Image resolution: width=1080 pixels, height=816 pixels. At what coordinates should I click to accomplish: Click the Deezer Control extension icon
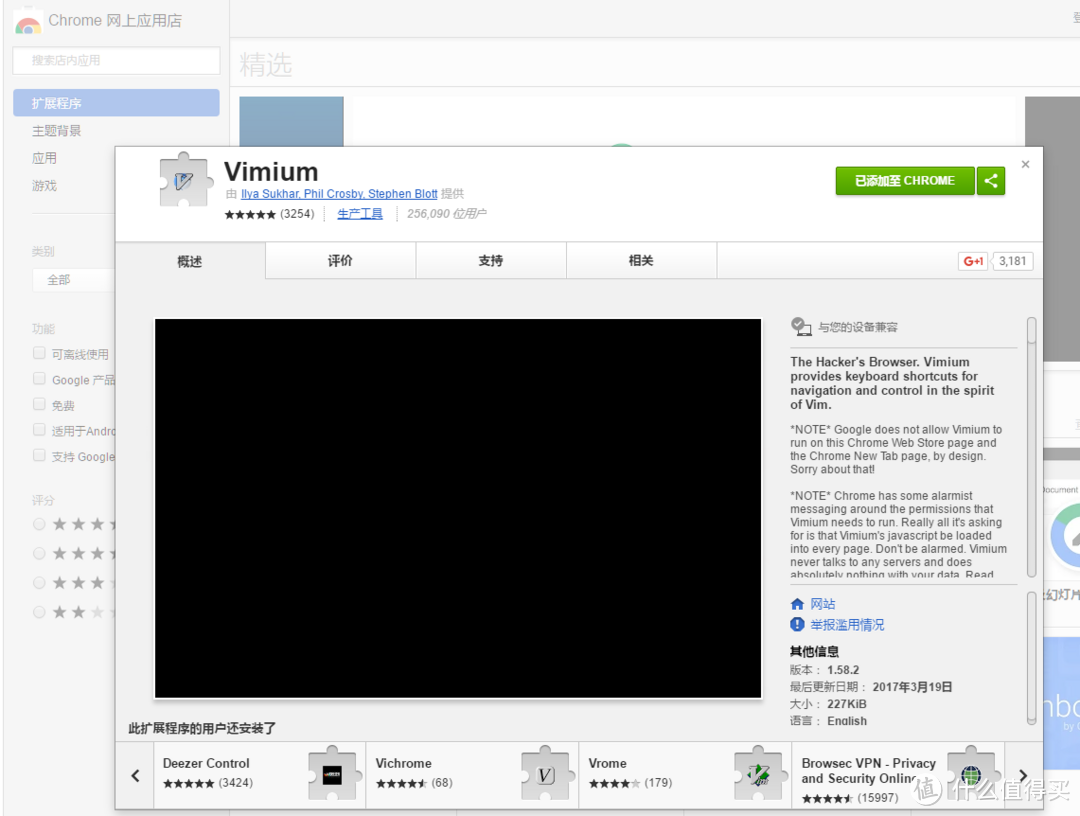tap(333, 773)
